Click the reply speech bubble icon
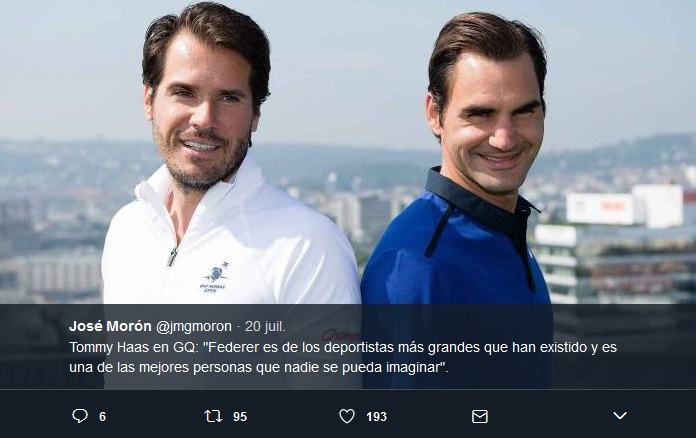Image resolution: width=696 pixels, height=438 pixels. pos(80,416)
